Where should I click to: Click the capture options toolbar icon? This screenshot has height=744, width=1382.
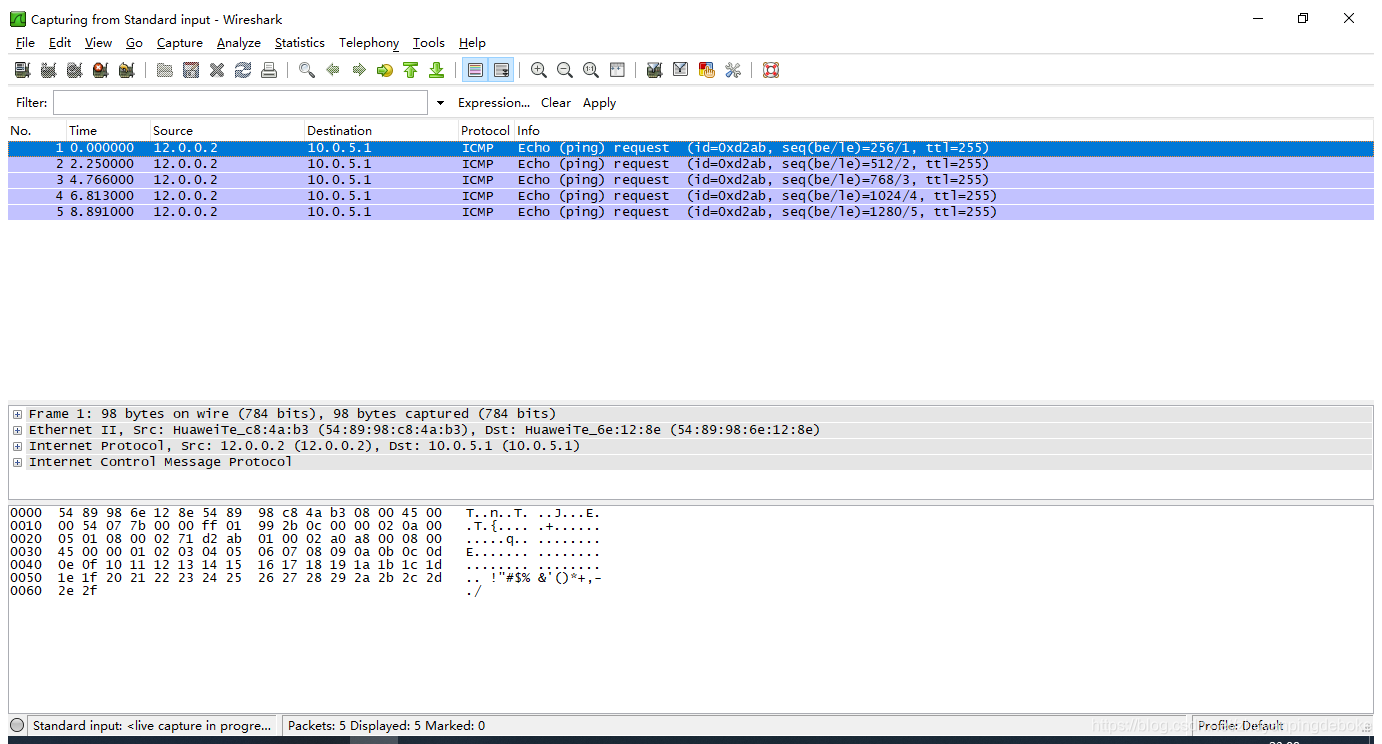pos(48,70)
